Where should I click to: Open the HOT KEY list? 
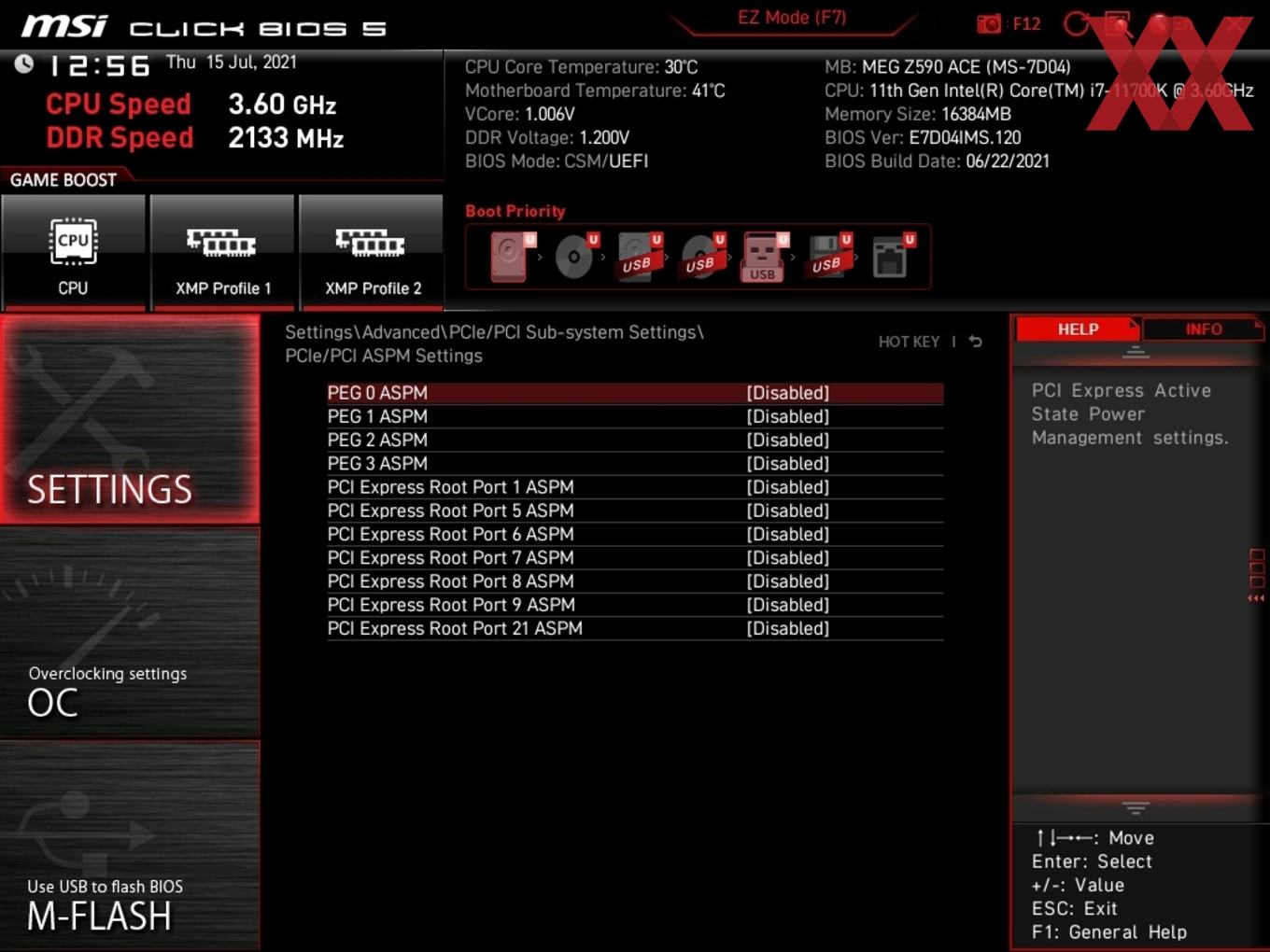pyautogui.click(x=909, y=342)
